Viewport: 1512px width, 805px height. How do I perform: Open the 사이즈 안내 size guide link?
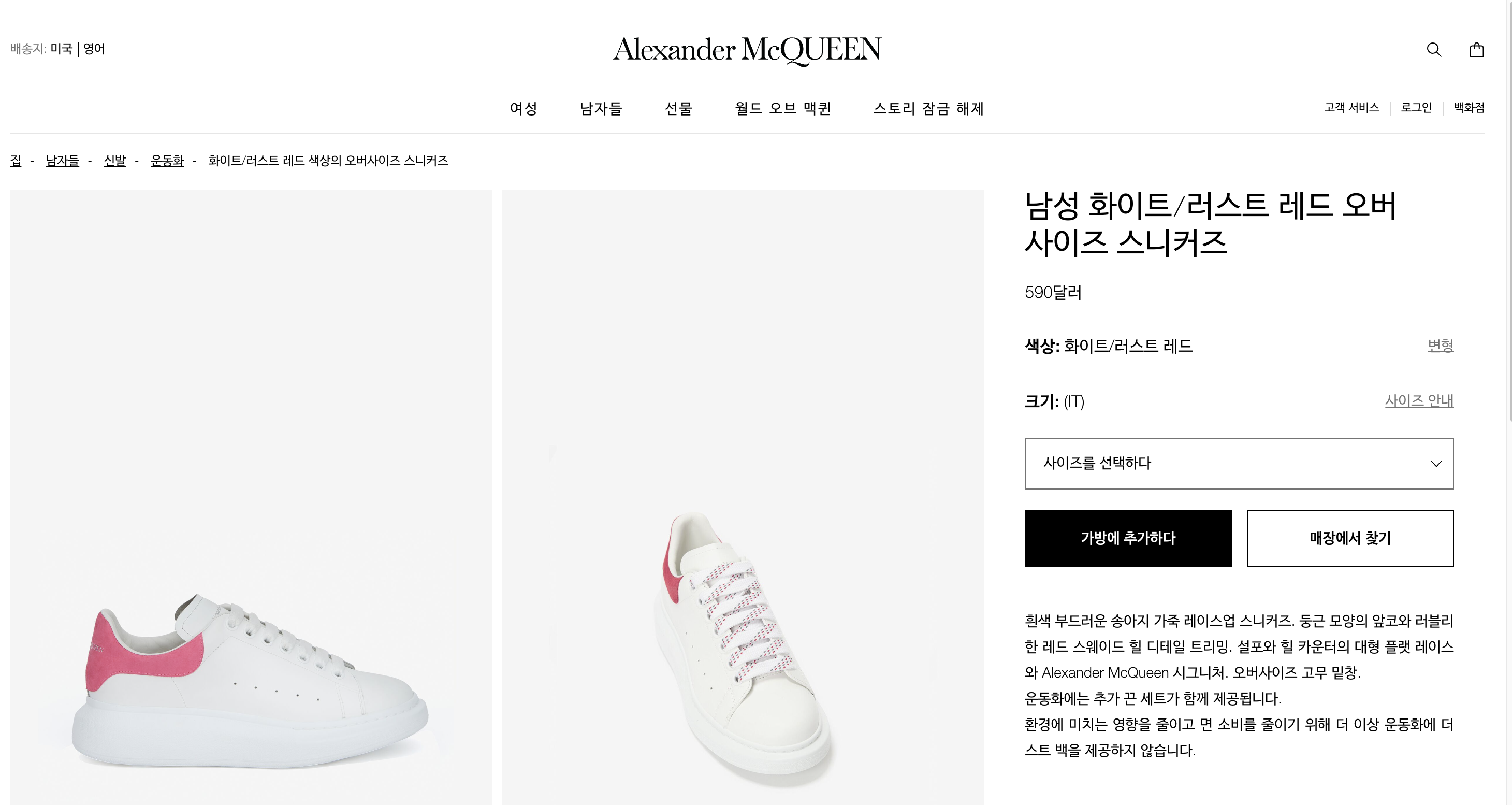pos(1419,400)
